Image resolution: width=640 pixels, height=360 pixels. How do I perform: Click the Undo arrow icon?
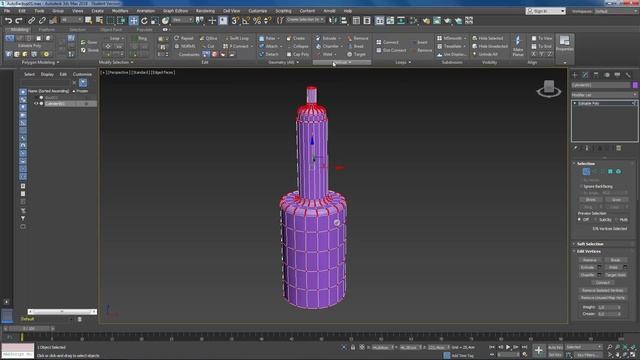pos(9,20)
